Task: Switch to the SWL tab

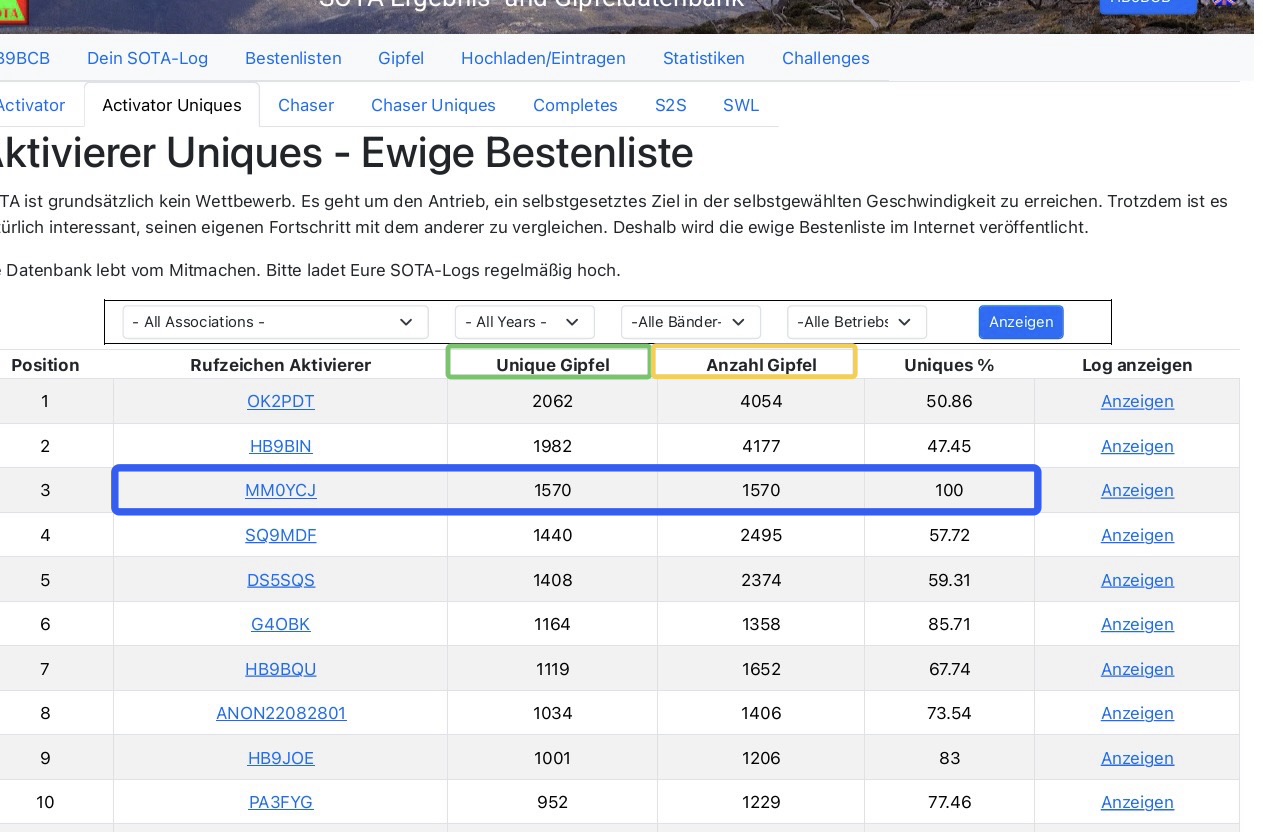Action: [741, 105]
